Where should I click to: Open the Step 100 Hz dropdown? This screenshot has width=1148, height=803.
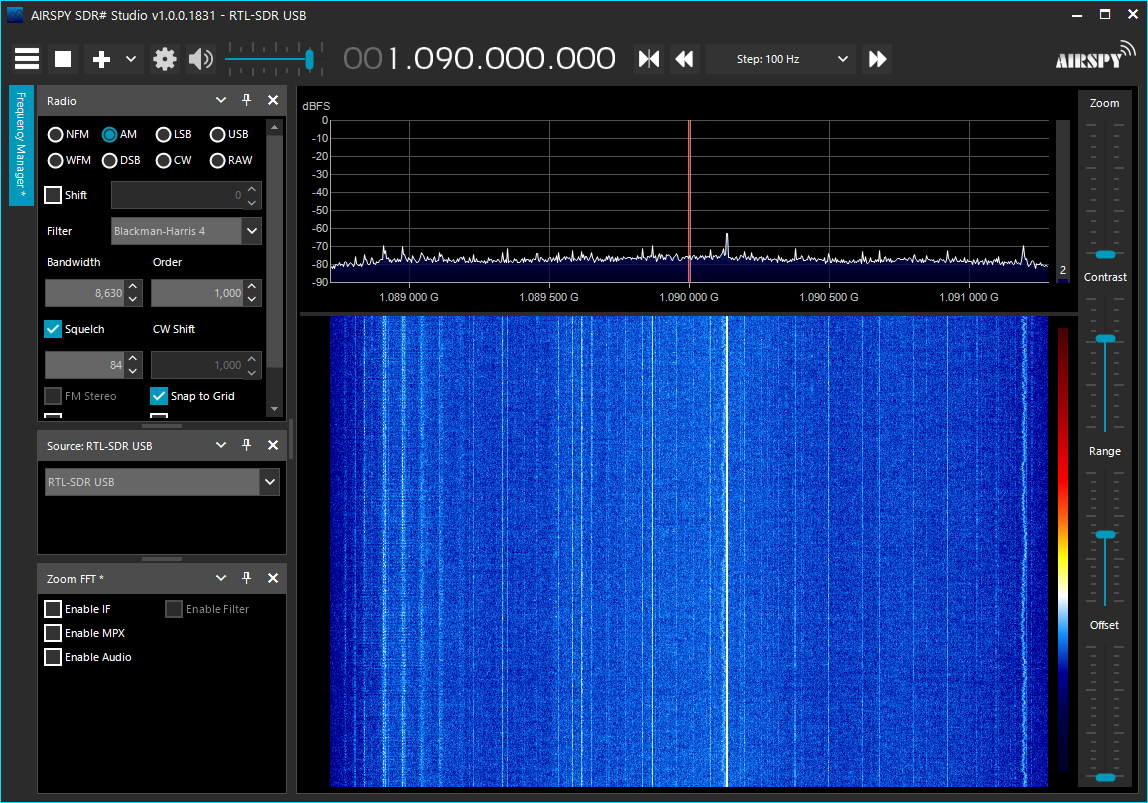tap(780, 59)
